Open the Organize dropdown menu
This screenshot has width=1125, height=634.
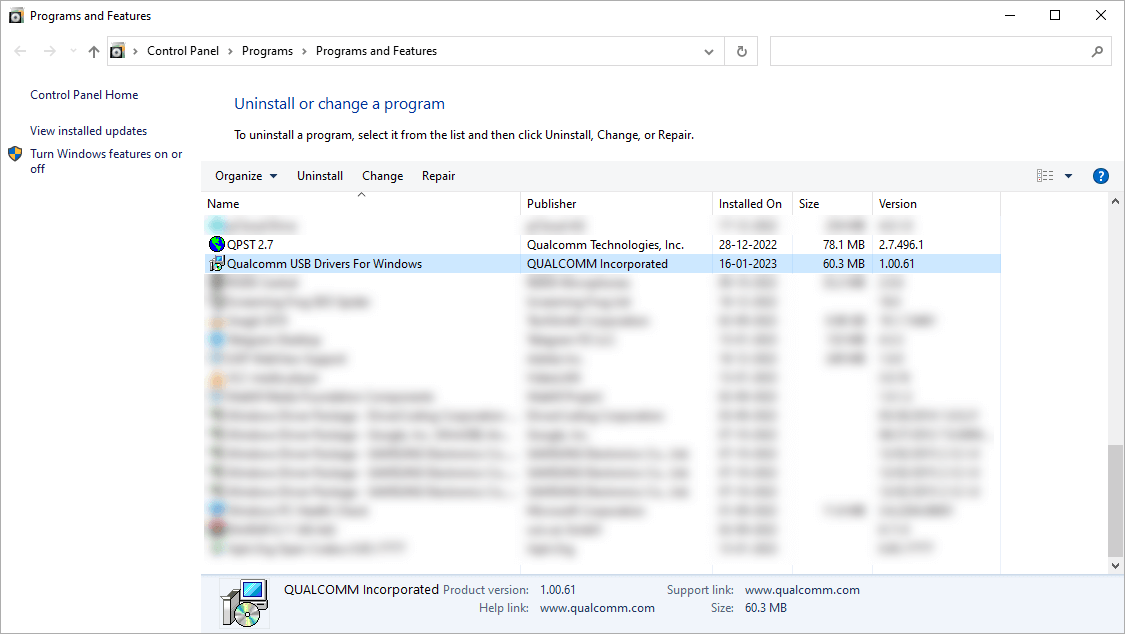pos(244,175)
